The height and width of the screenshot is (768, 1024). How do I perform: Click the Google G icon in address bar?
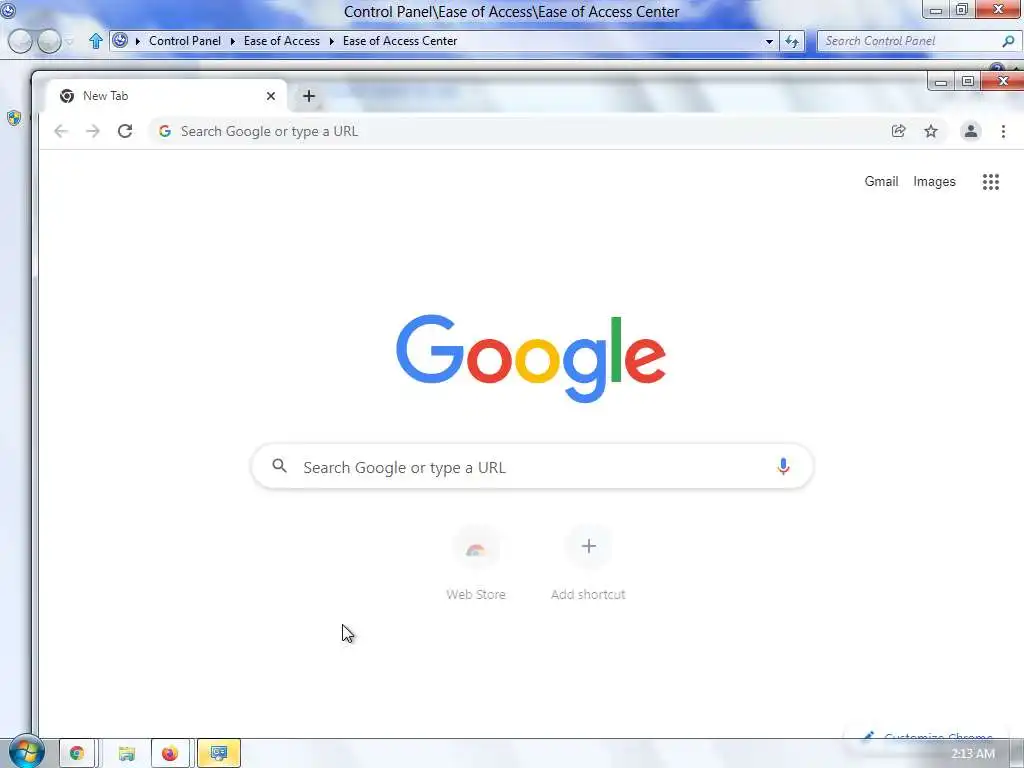(165, 131)
